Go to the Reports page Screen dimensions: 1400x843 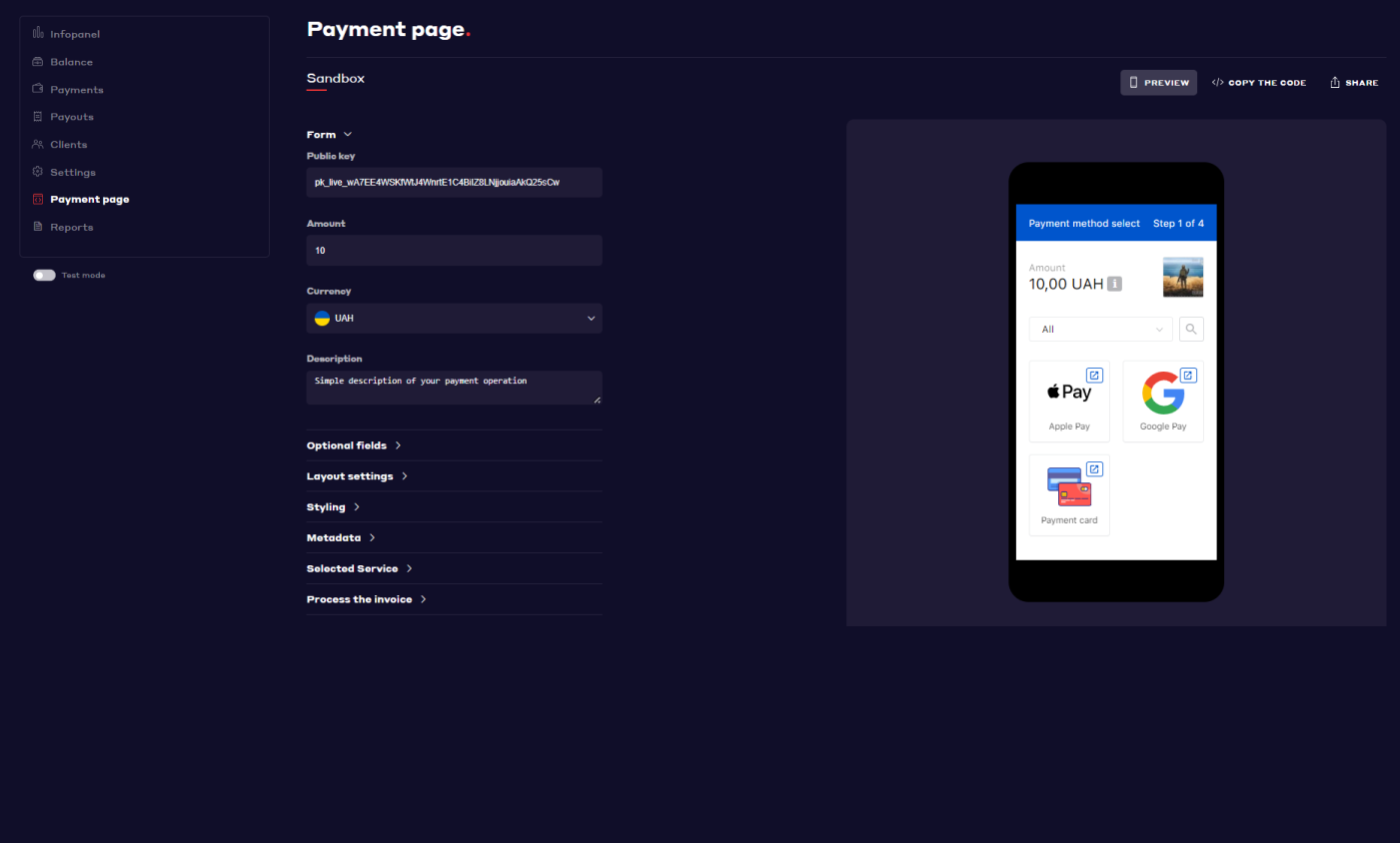click(71, 228)
